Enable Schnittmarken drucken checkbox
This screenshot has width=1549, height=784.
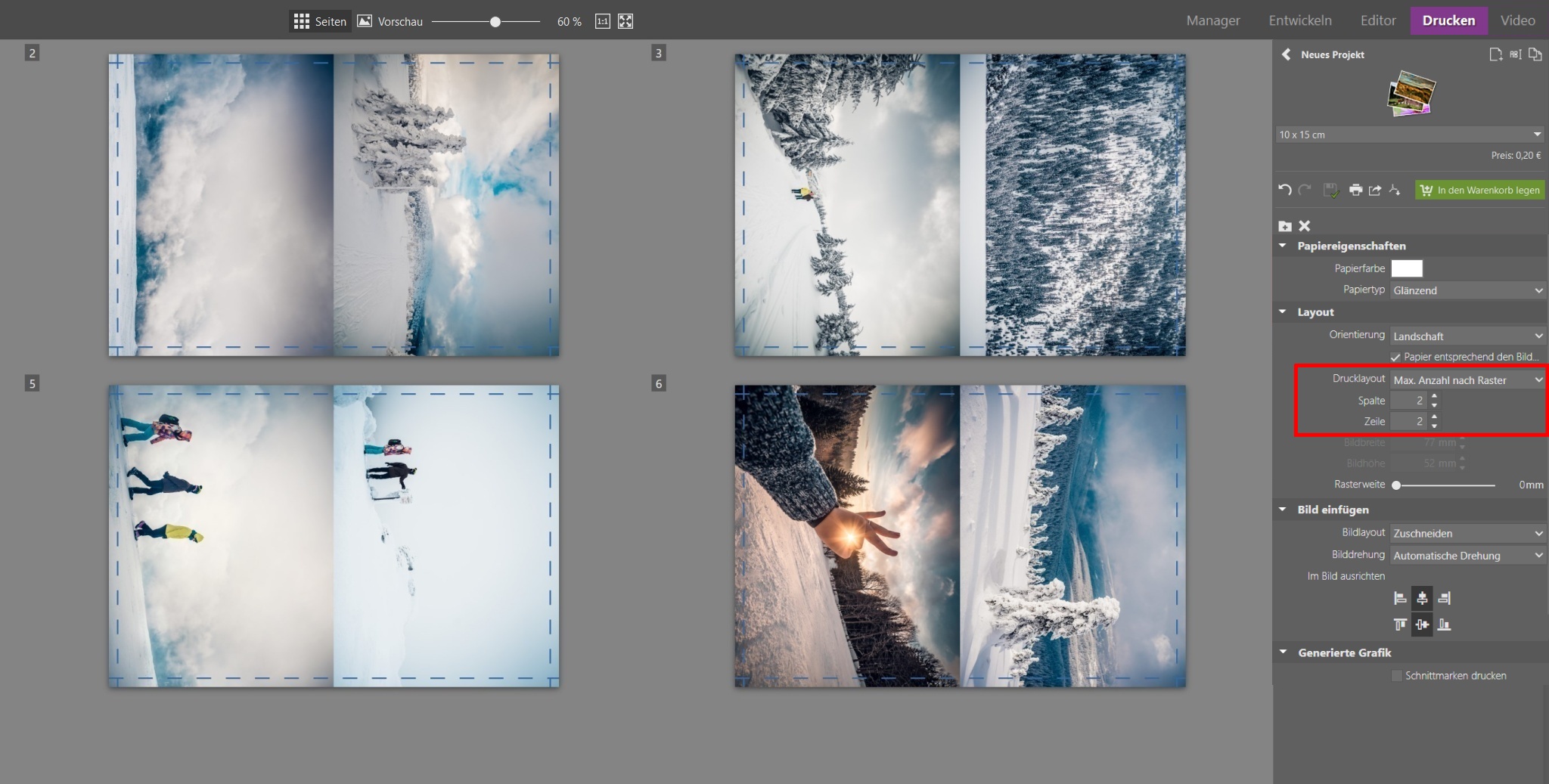(x=1397, y=676)
